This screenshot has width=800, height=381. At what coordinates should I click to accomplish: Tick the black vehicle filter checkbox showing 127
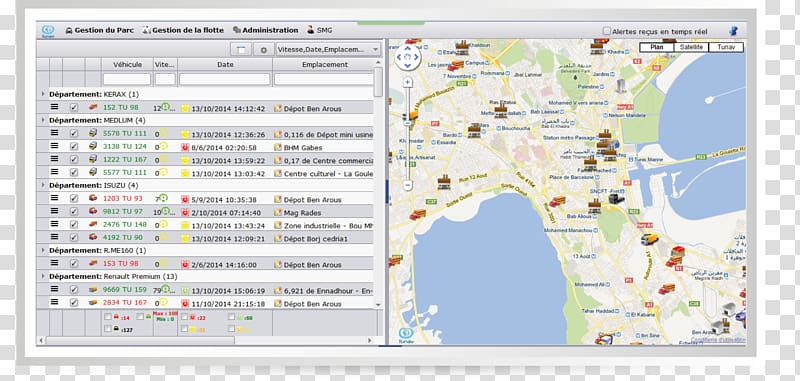(x=108, y=329)
